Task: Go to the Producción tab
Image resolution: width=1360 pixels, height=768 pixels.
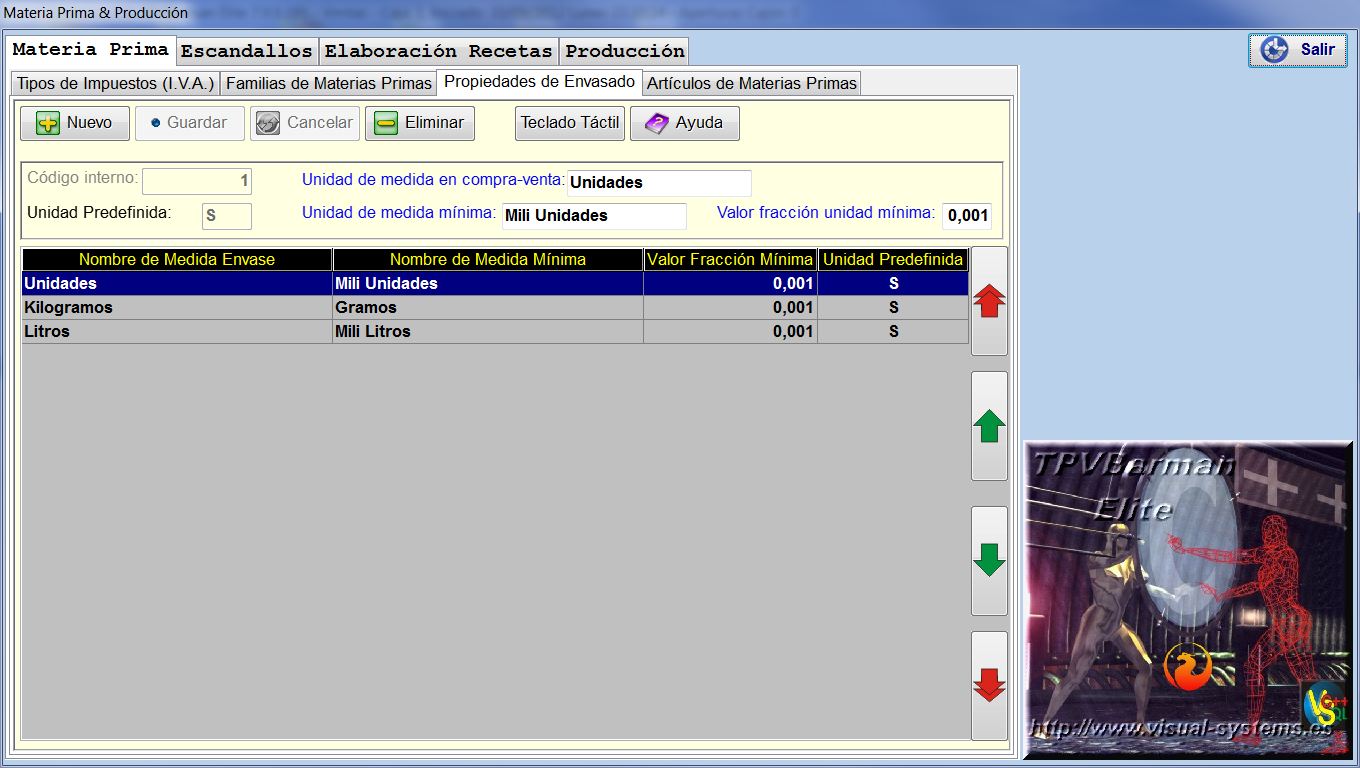Action: (x=624, y=51)
